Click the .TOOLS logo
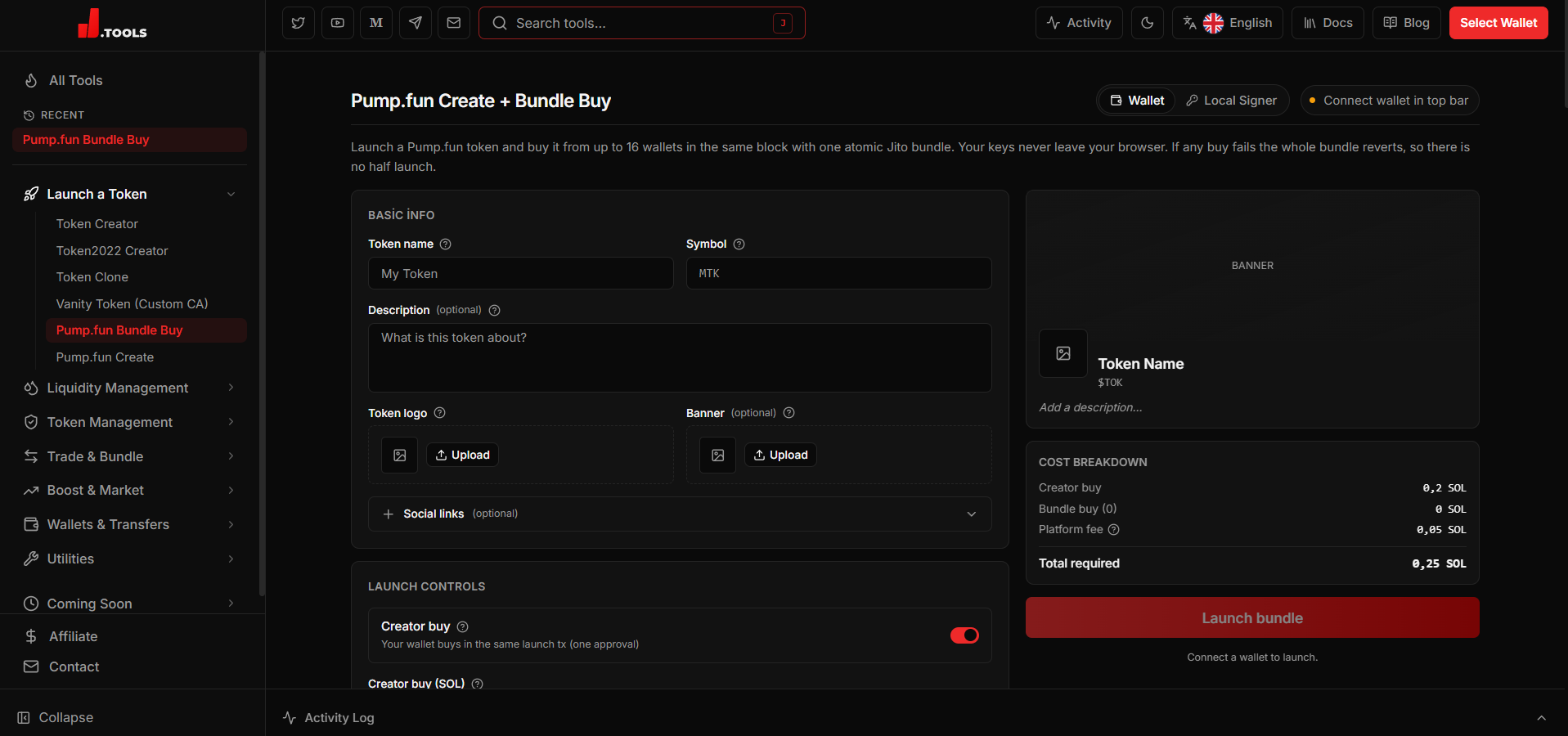1568x736 pixels. point(113,24)
